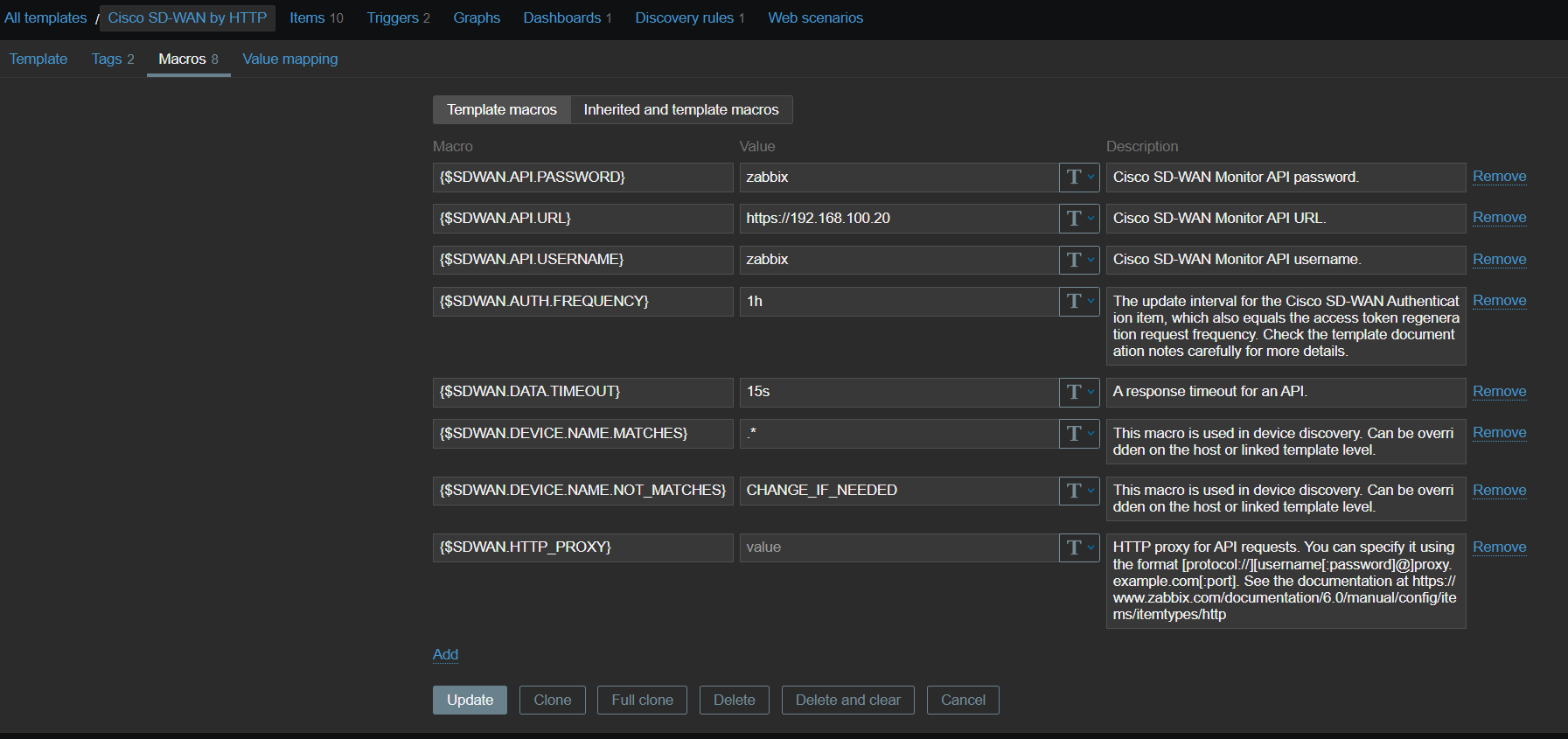
Task: Edit the device name matches value .*
Action: [x=899, y=434]
